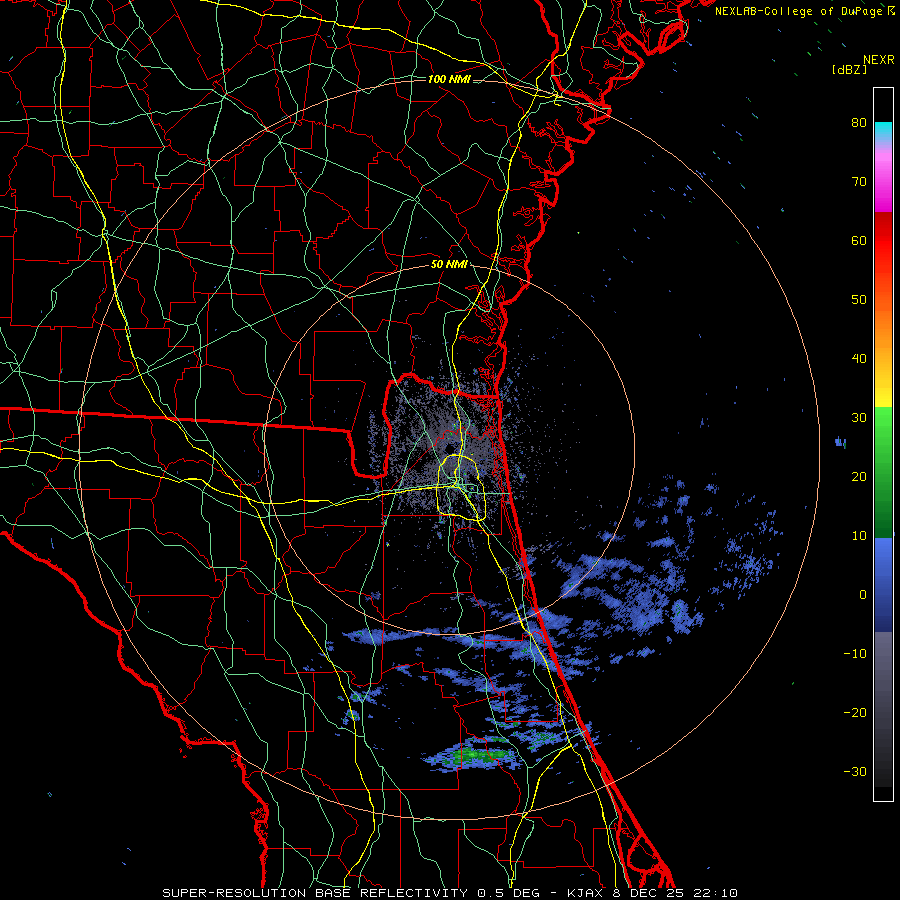Image resolution: width=900 pixels, height=900 pixels.
Task: Click the -10 value on color scale
Action: pos(855,654)
